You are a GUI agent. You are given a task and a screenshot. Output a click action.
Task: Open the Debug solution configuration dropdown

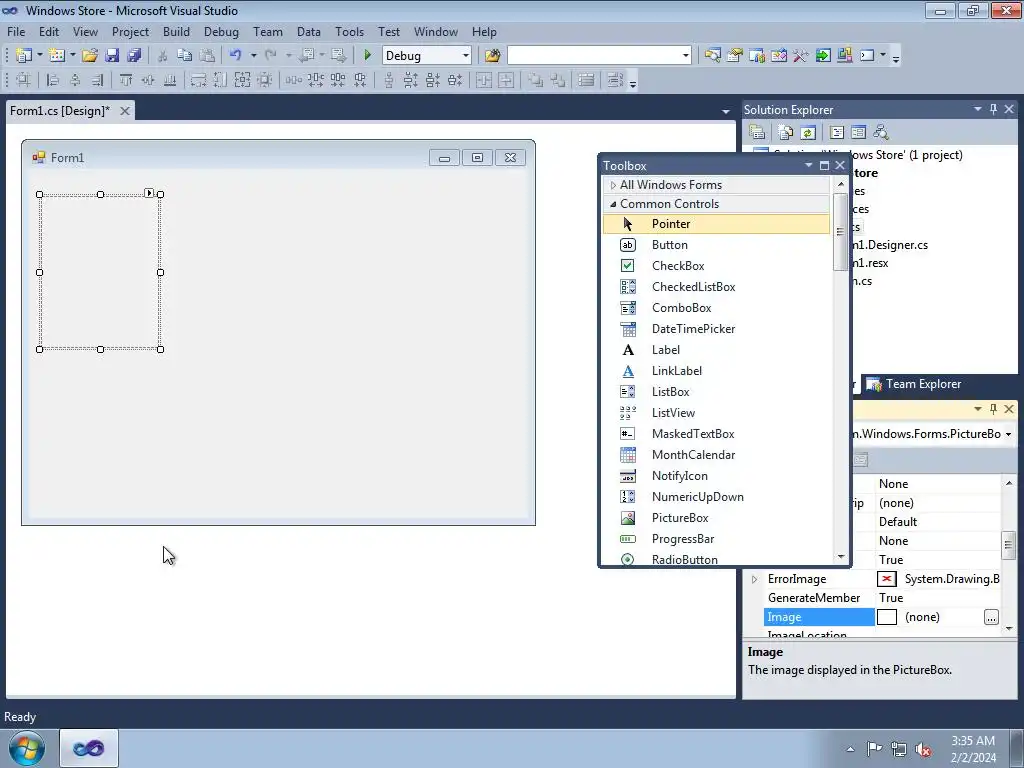[x=466, y=56]
